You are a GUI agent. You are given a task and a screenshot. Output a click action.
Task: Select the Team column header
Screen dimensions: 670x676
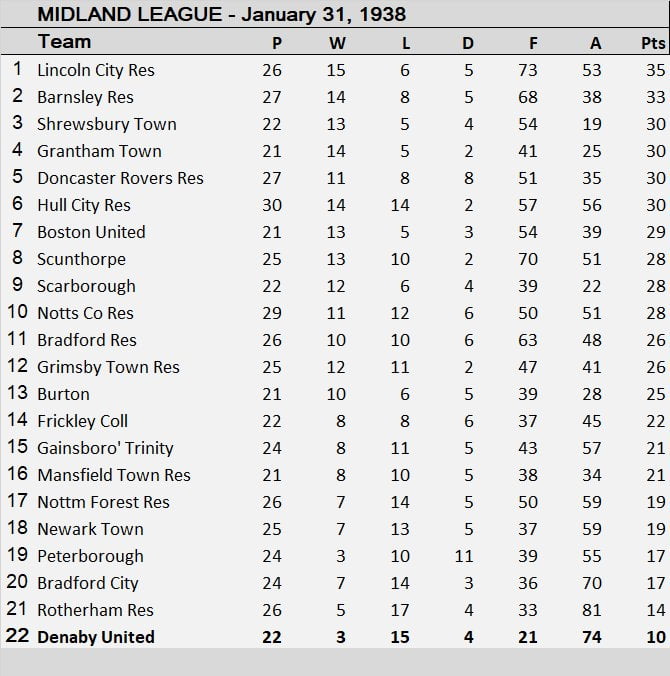64,42
